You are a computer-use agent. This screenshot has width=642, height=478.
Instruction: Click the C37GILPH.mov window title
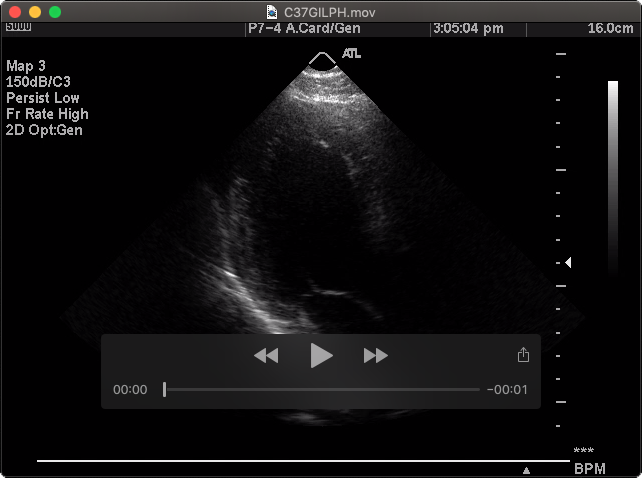328,11
